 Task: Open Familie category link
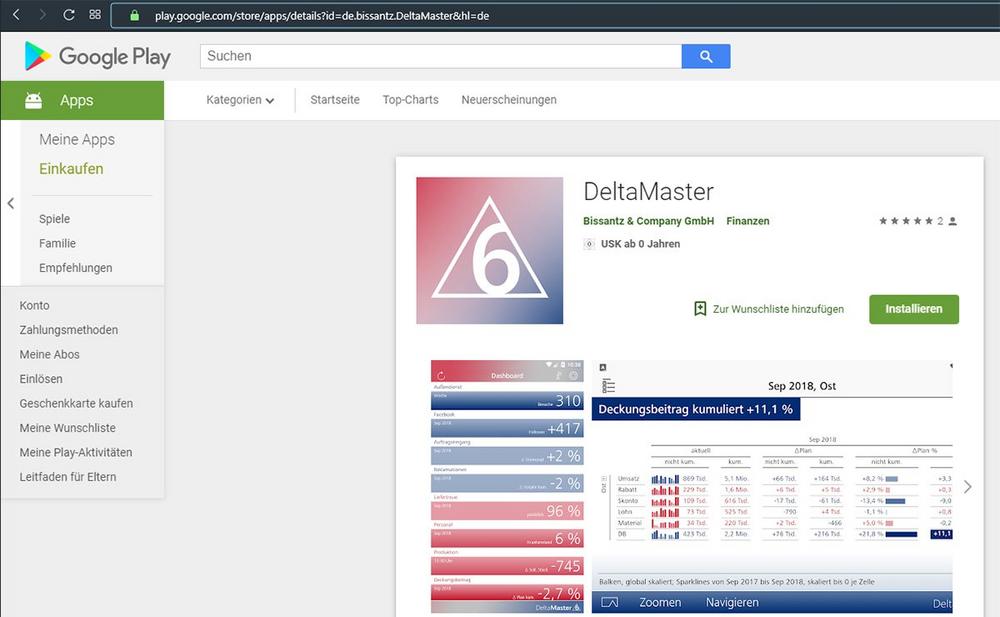pos(57,243)
